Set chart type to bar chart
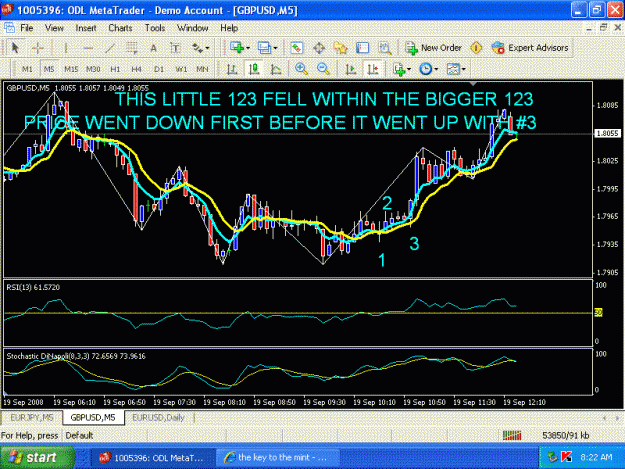Viewport: 625px width, 469px height. [x=232, y=69]
